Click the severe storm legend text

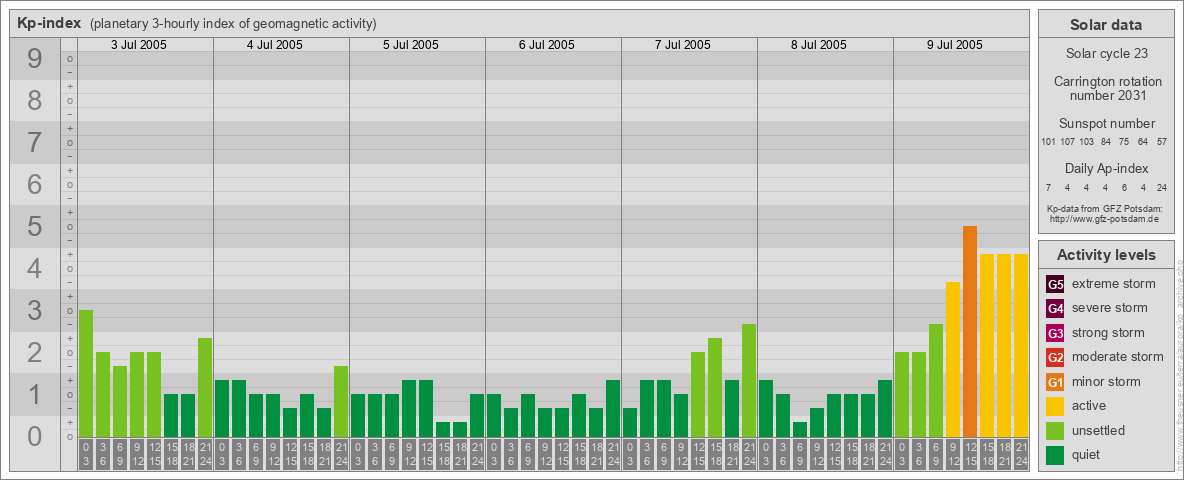(x=1110, y=308)
